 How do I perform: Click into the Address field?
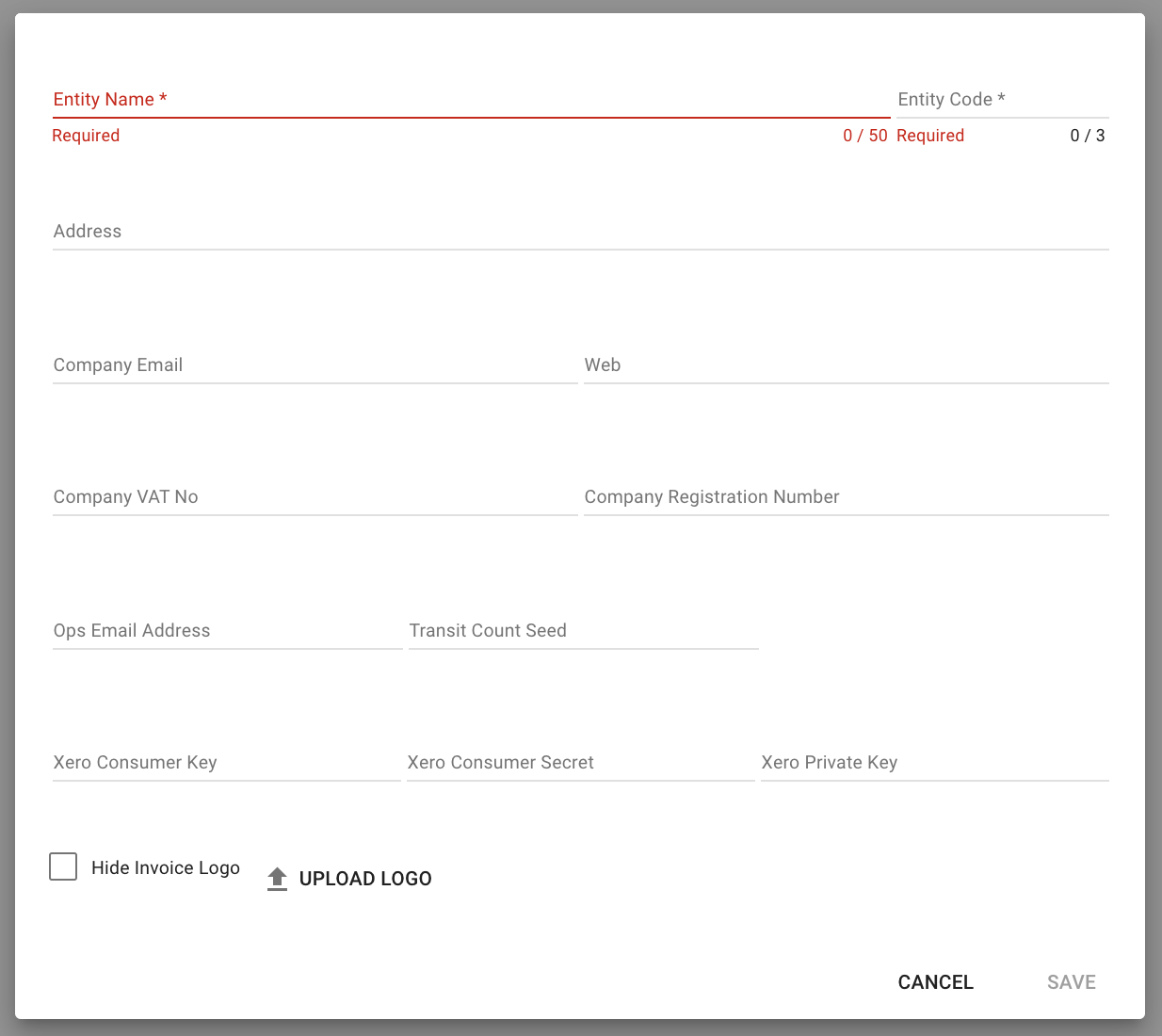pos(581,232)
